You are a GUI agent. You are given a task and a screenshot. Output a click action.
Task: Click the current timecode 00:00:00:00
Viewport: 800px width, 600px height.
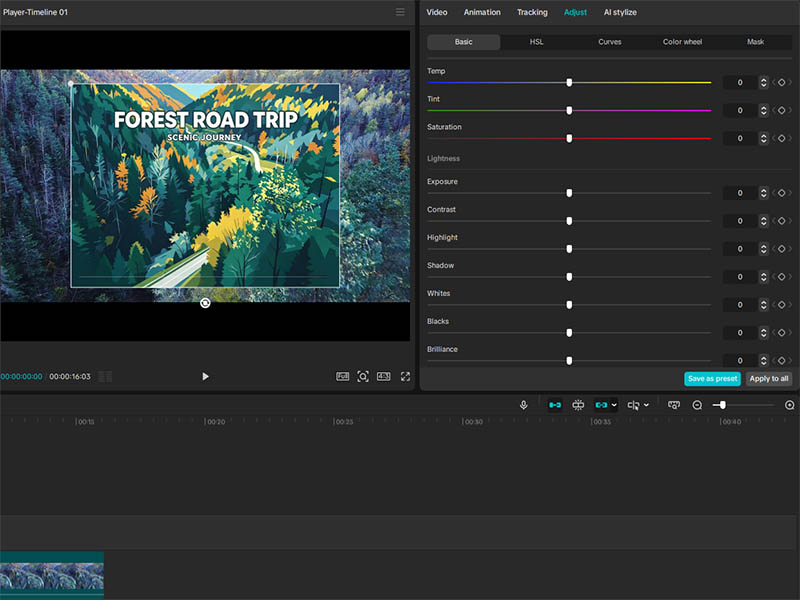pyautogui.click(x=21, y=377)
